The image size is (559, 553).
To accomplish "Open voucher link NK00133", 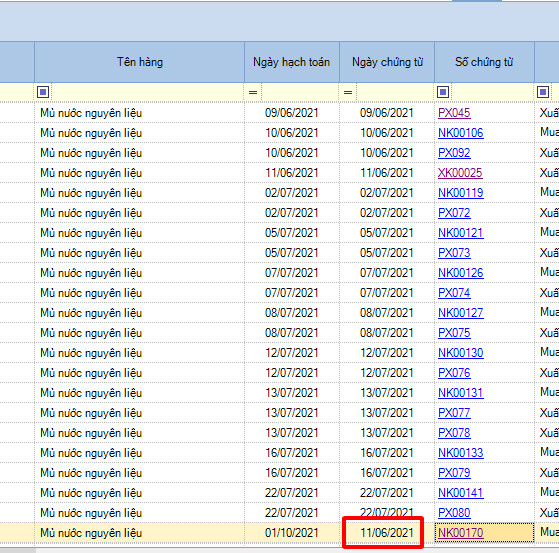I will pos(461,452).
